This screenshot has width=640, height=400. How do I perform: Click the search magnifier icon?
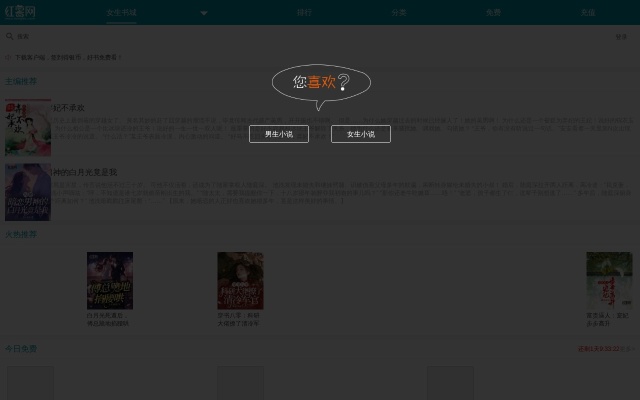click(9, 36)
